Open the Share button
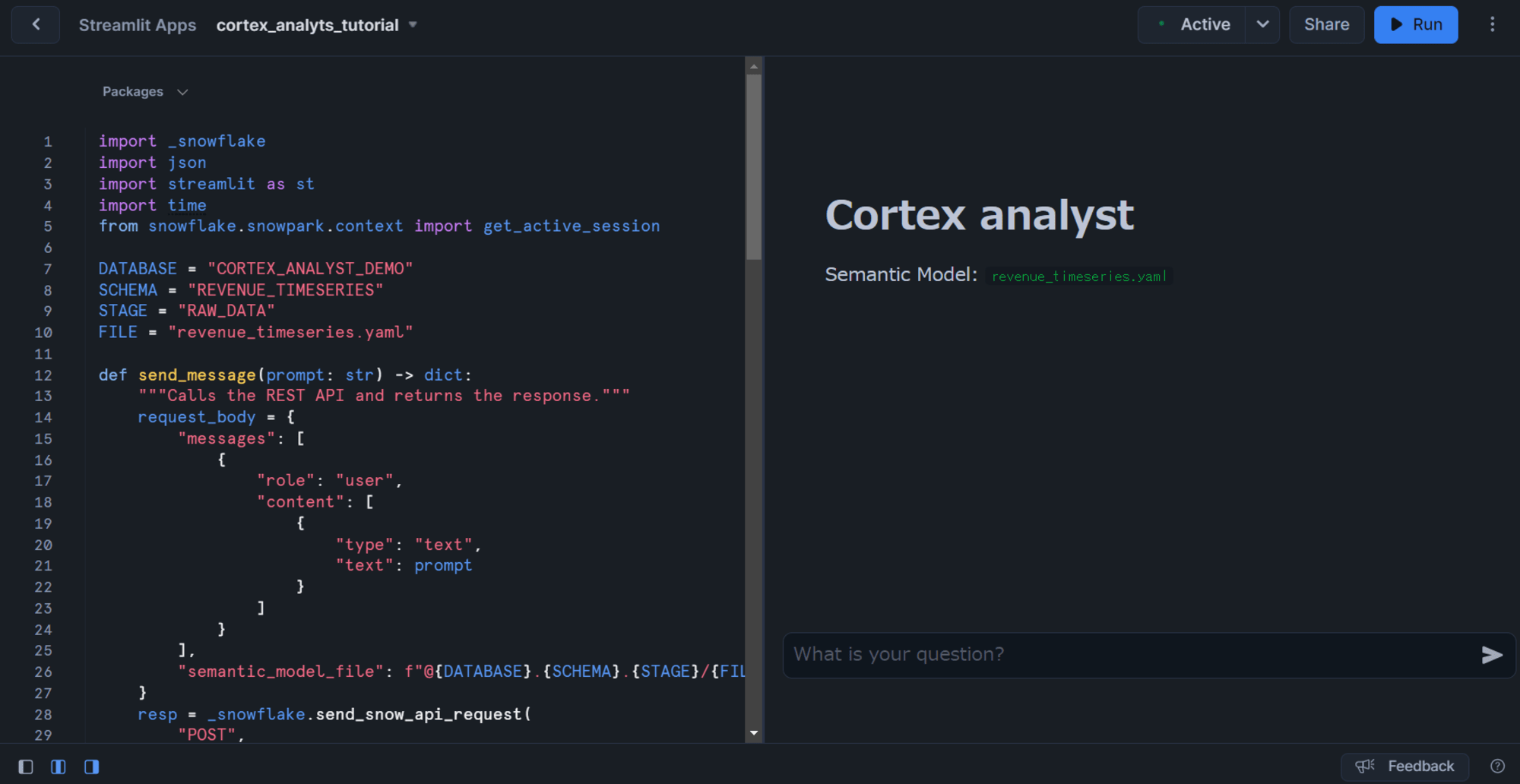 1326,24
